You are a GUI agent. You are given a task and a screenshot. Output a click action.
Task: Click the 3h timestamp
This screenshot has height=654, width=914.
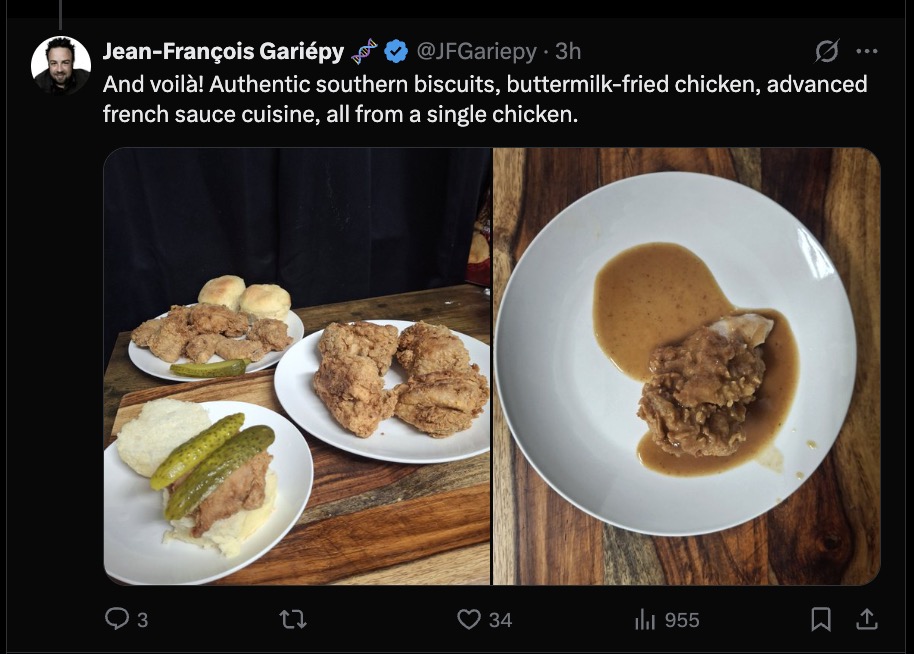coord(568,51)
